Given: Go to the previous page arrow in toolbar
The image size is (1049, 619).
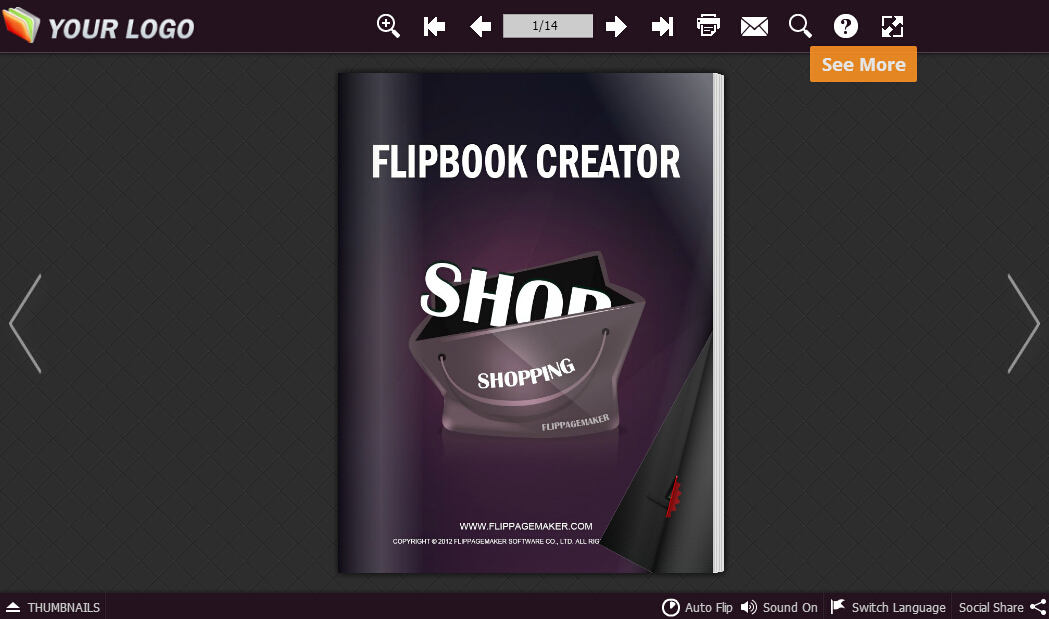Looking at the screenshot, I should [480, 27].
